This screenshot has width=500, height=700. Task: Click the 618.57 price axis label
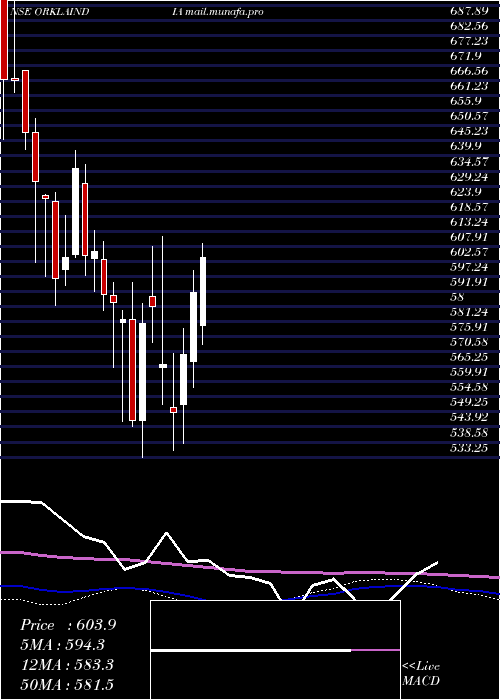pos(469,207)
